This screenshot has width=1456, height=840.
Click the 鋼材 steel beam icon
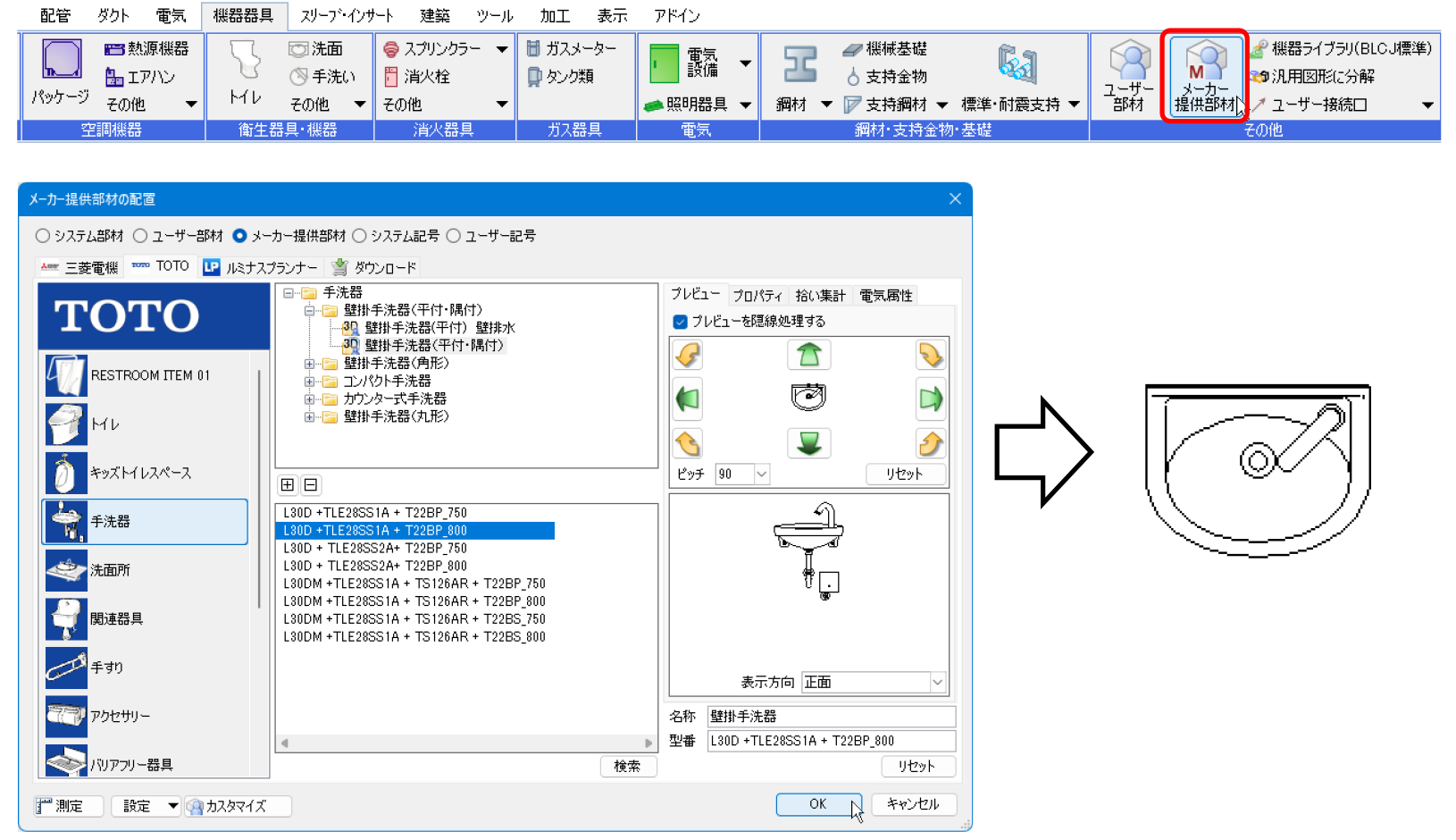(x=799, y=64)
